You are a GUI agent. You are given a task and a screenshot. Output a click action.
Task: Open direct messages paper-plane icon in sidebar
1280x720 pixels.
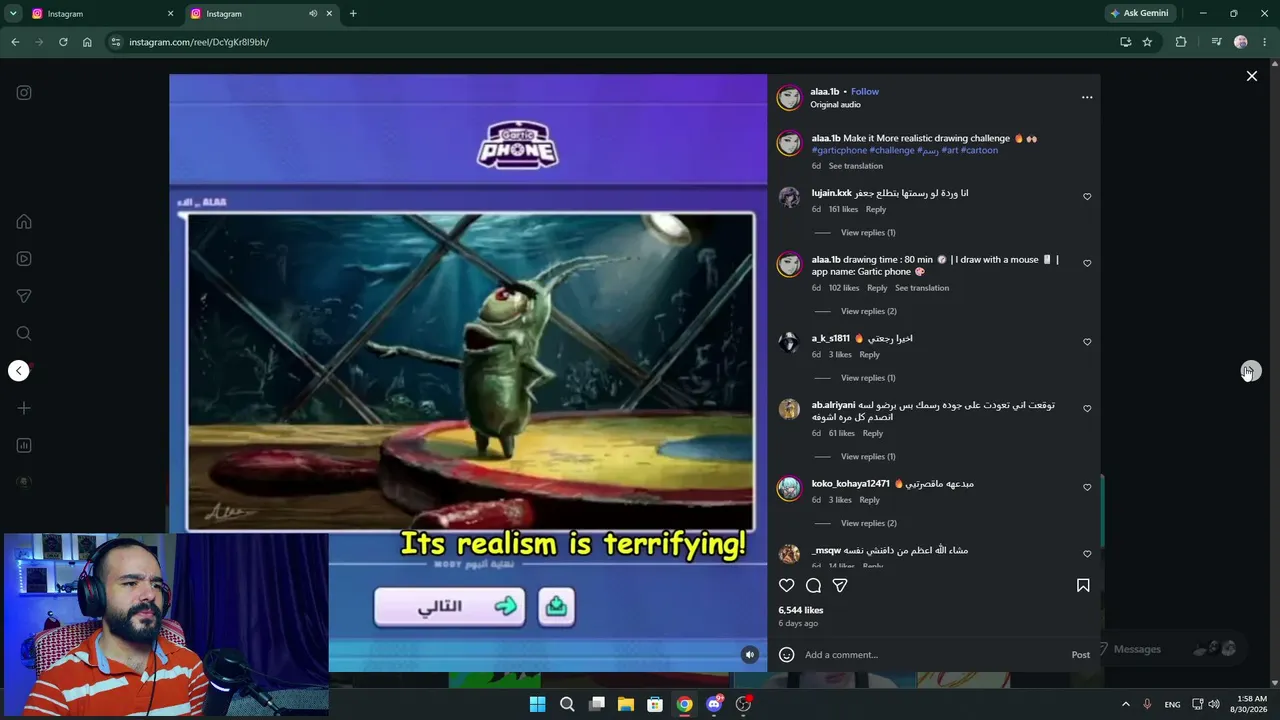(24, 296)
